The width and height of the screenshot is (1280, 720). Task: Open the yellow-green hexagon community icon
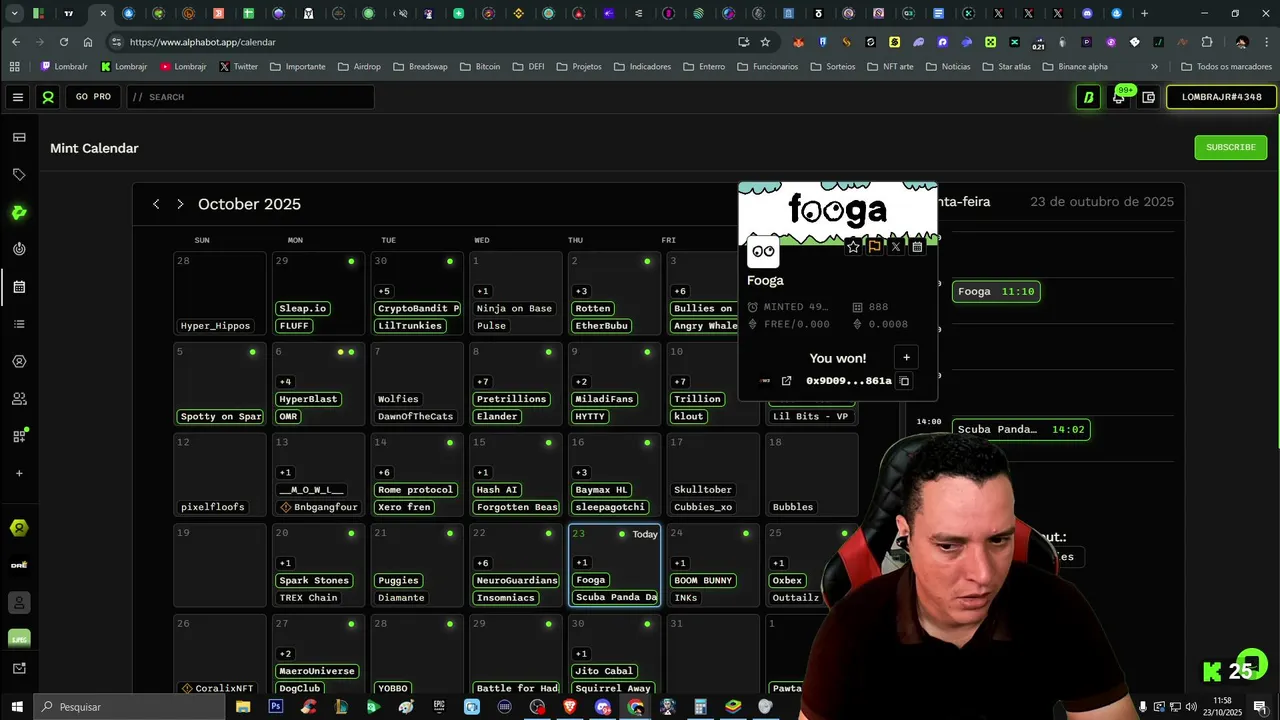19,528
